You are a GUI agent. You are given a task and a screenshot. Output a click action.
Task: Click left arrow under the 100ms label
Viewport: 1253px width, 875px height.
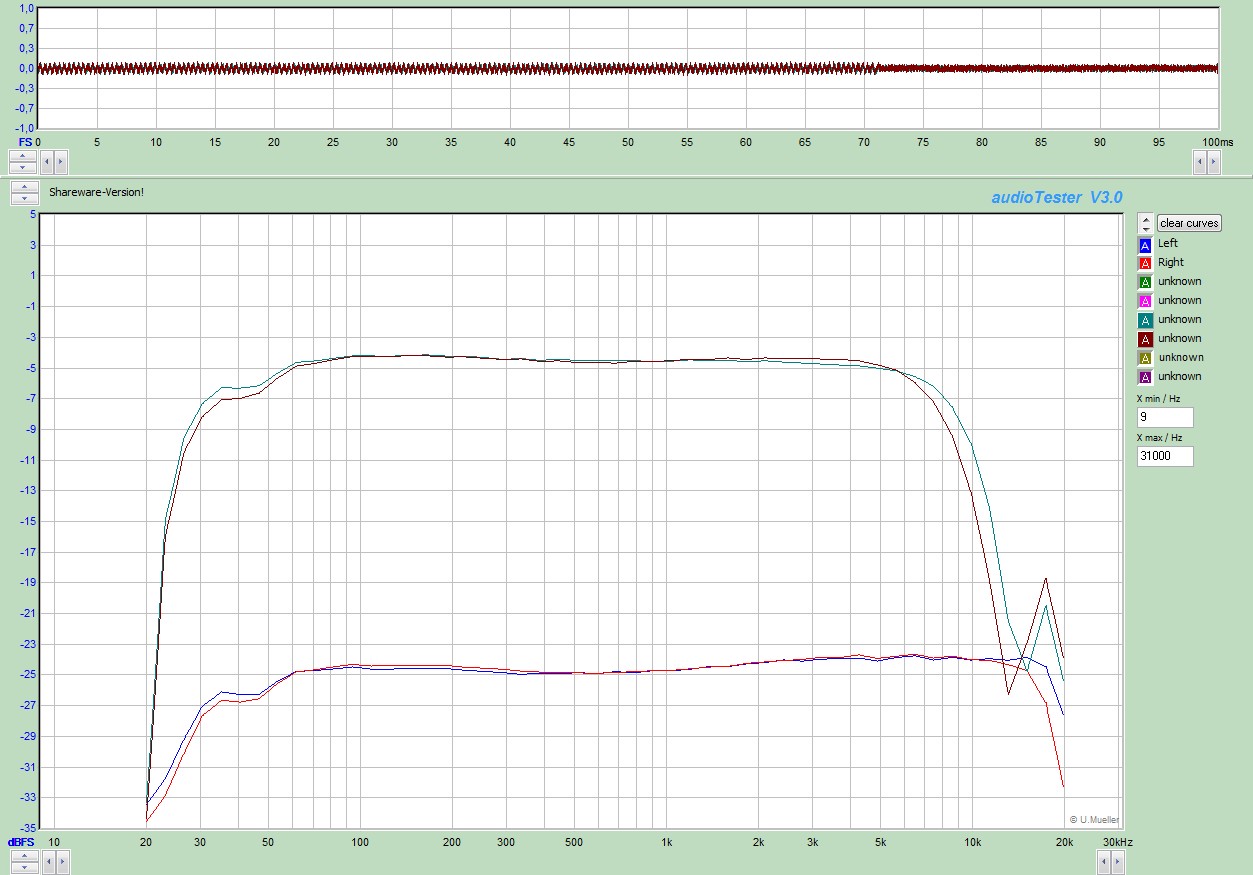pyautogui.click(x=1199, y=161)
